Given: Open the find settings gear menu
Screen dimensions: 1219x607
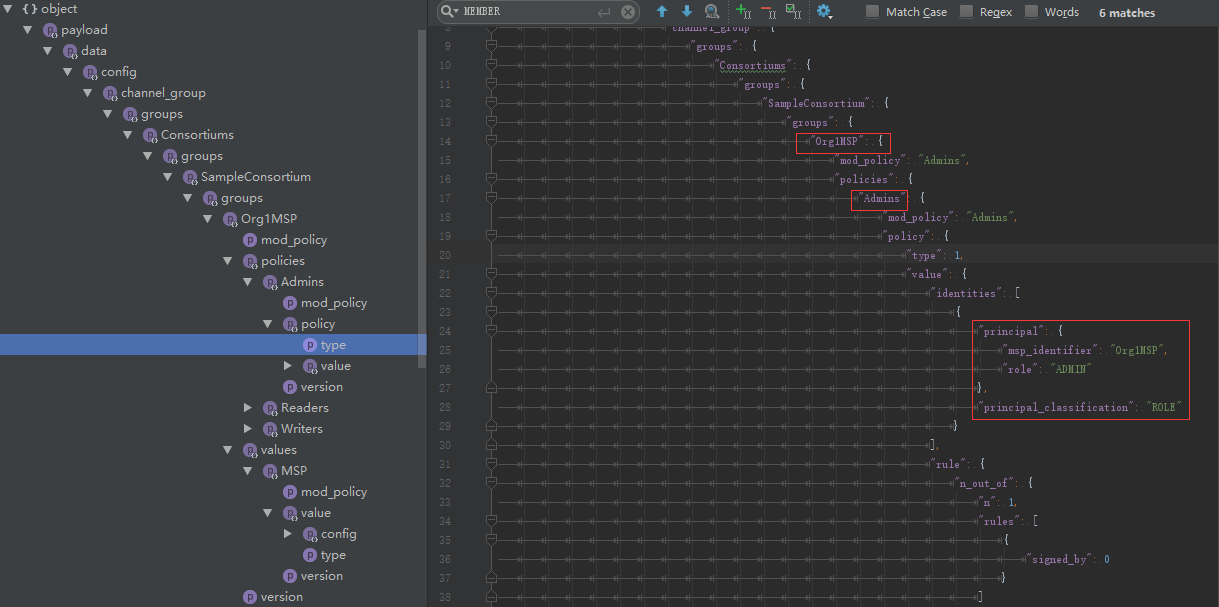Looking at the screenshot, I should tap(824, 12).
